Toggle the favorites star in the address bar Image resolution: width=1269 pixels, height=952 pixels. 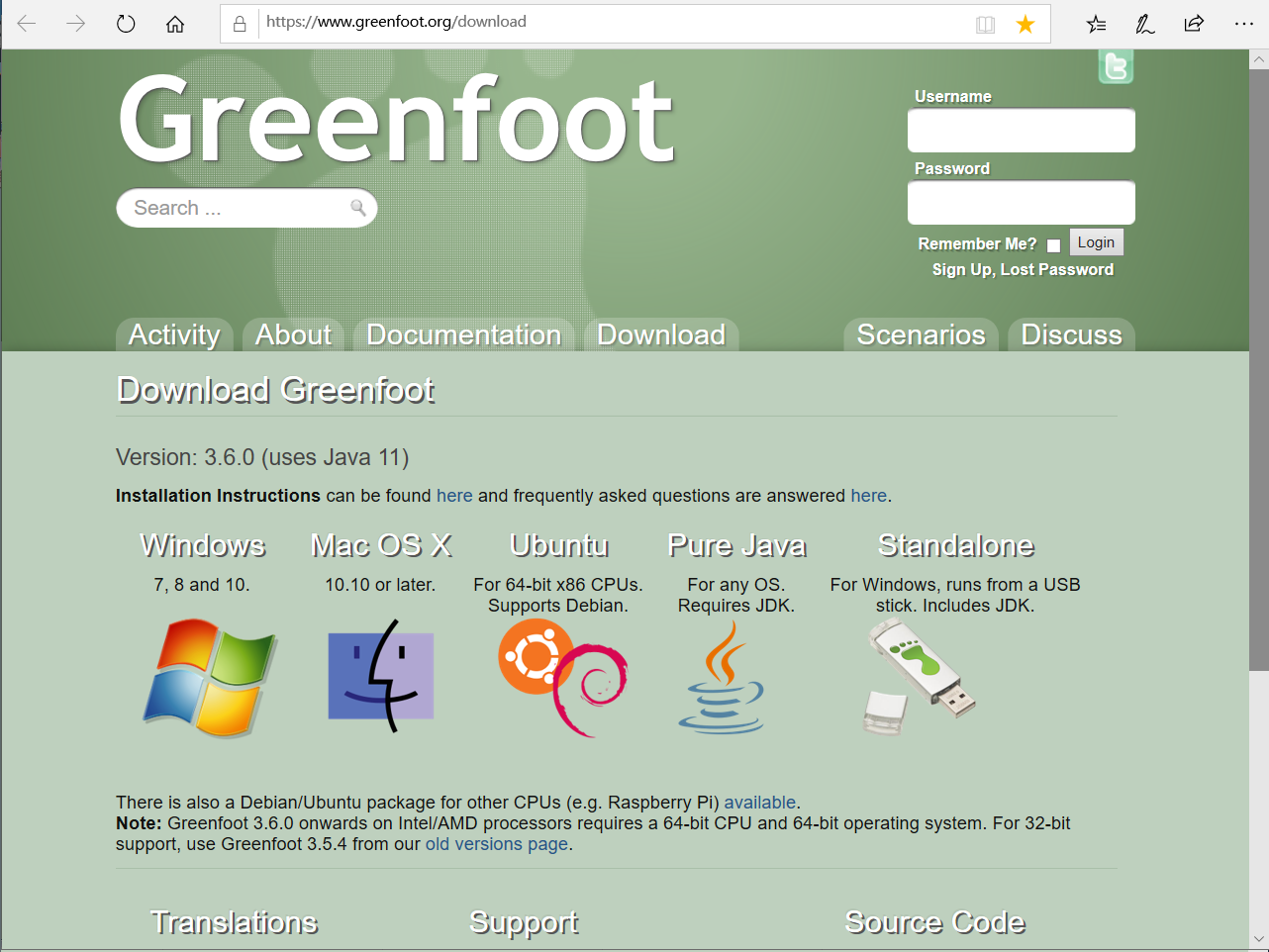(x=1025, y=24)
